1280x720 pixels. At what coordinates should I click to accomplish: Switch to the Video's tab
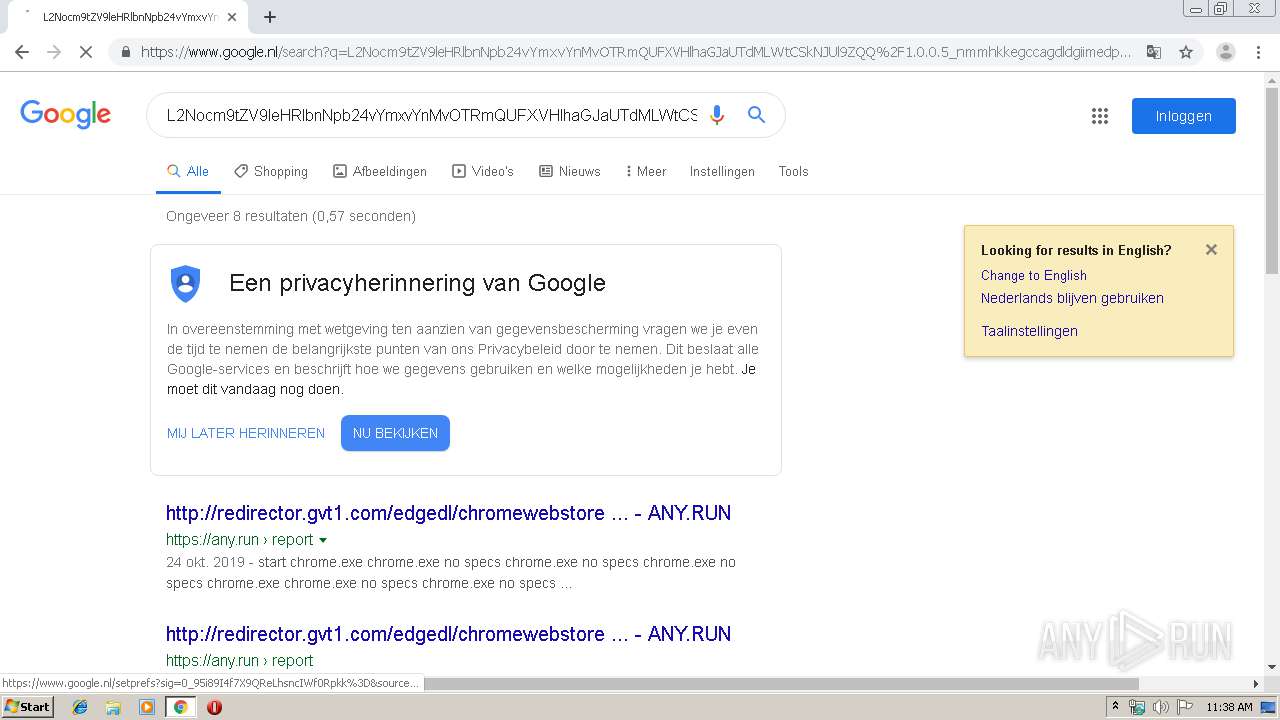(483, 171)
